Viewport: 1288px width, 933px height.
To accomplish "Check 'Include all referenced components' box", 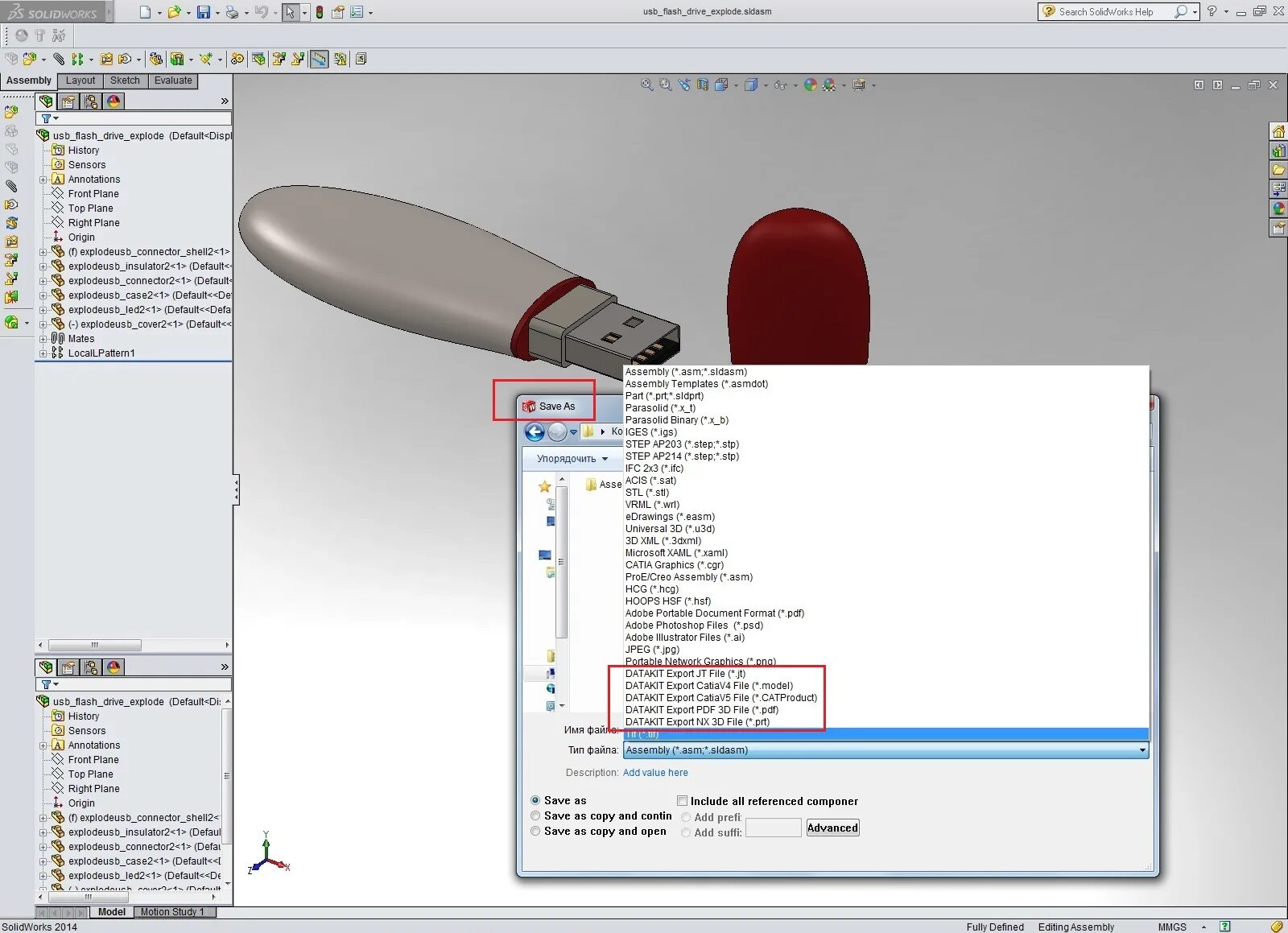I will click(x=683, y=801).
